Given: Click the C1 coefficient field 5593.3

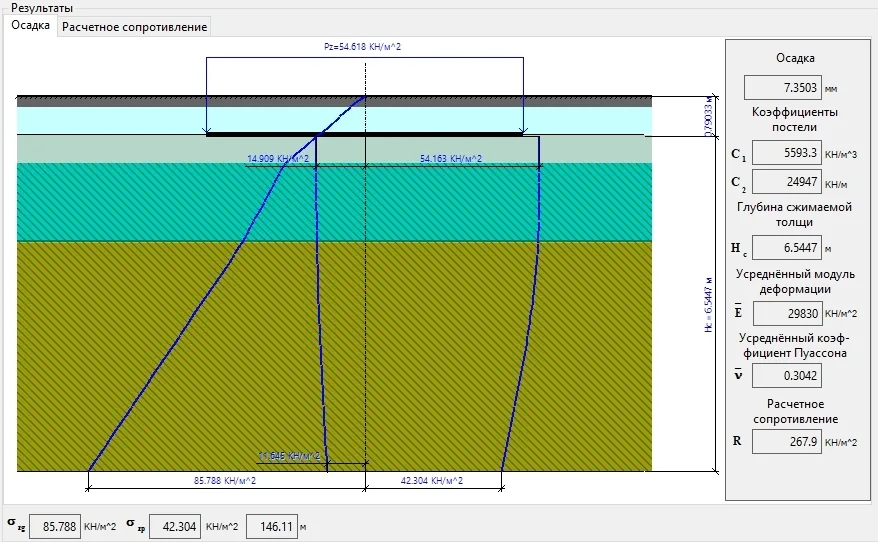Looking at the screenshot, I should [x=786, y=153].
